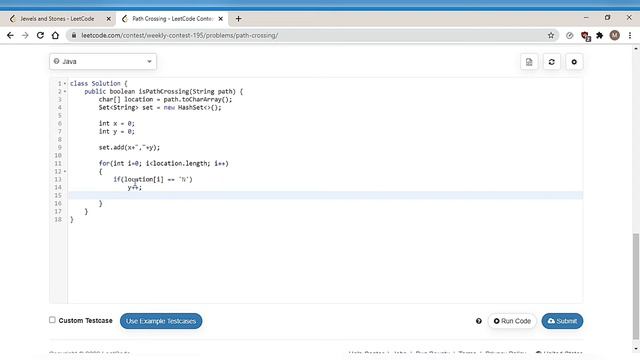This screenshot has width=640, height=360.
Task: Enable the Custom Testcase checkbox
Action: 52,320
